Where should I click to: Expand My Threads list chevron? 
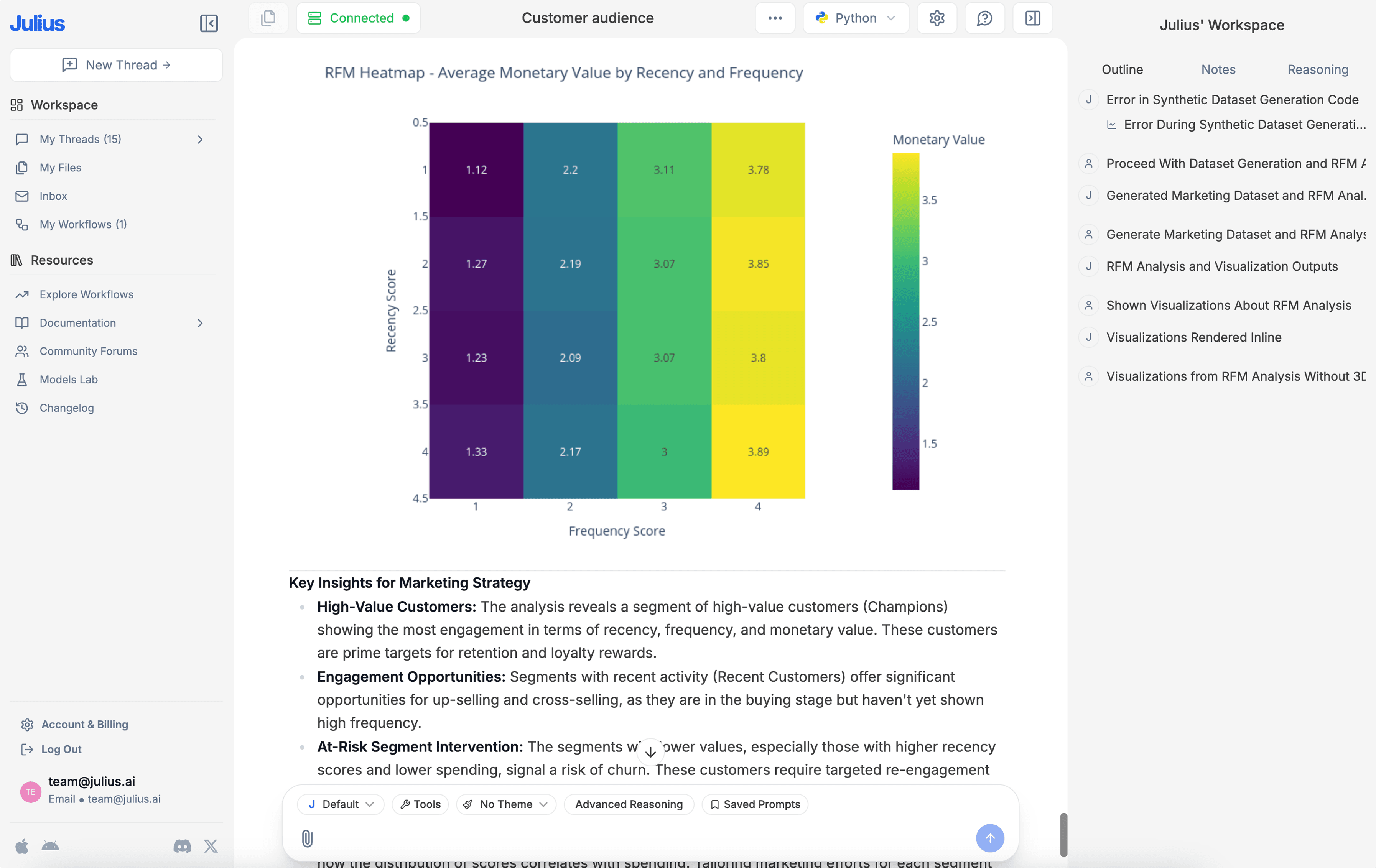pos(200,140)
